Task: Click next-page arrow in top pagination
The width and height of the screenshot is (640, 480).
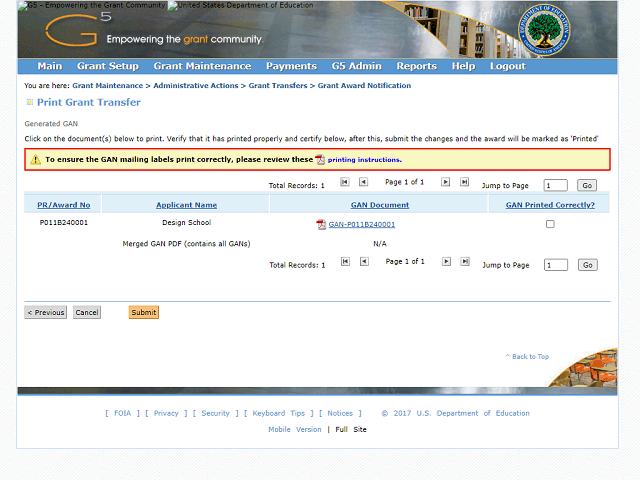Action: (x=445, y=182)
